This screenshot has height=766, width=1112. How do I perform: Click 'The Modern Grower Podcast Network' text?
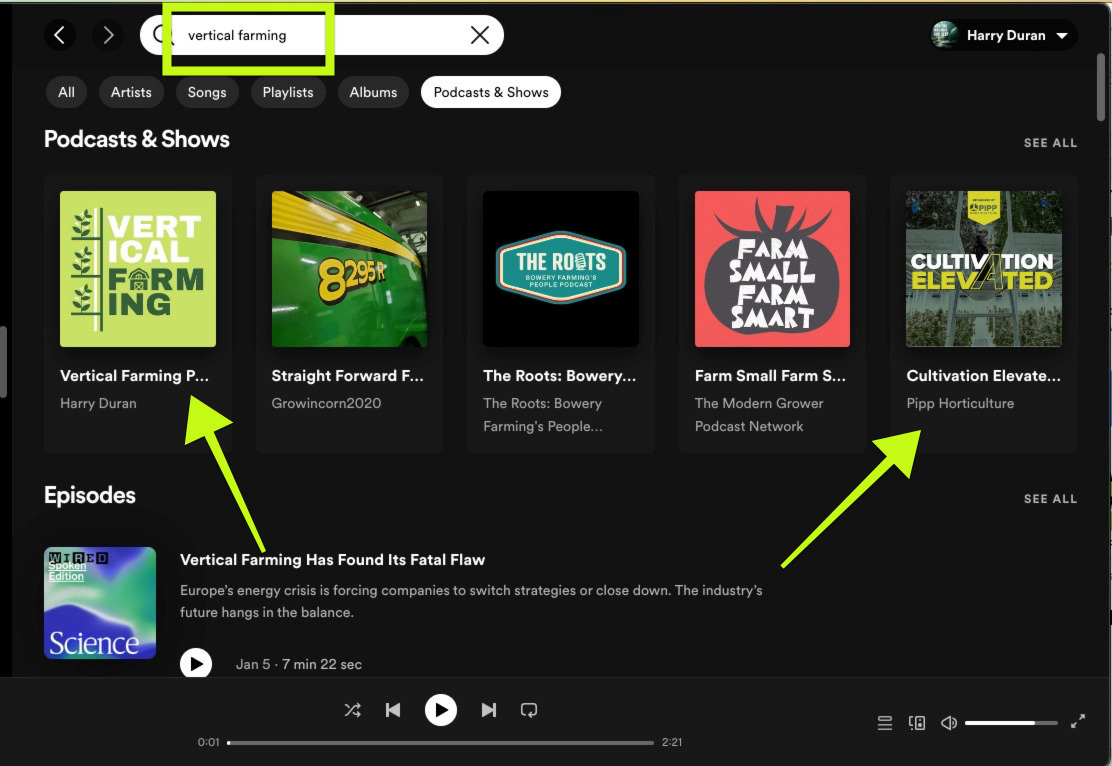[759, 414]
